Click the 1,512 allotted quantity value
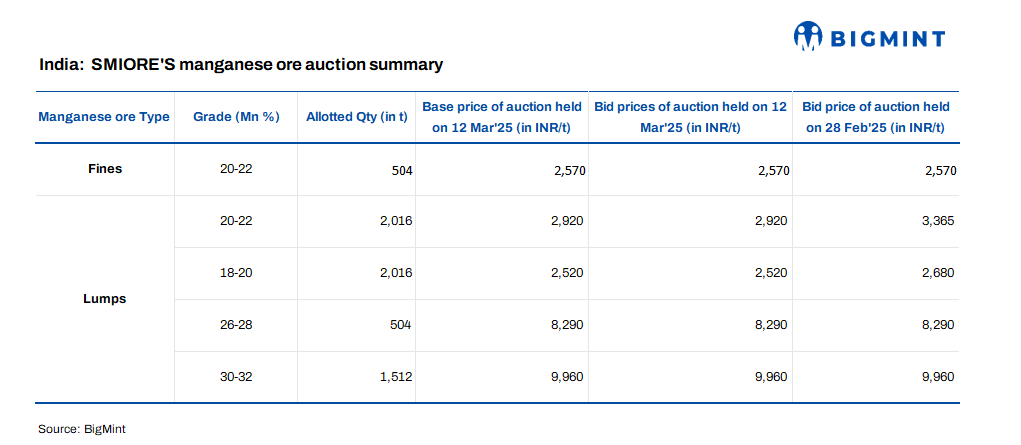Screen dimensions: 1021x445 (396, 377)
